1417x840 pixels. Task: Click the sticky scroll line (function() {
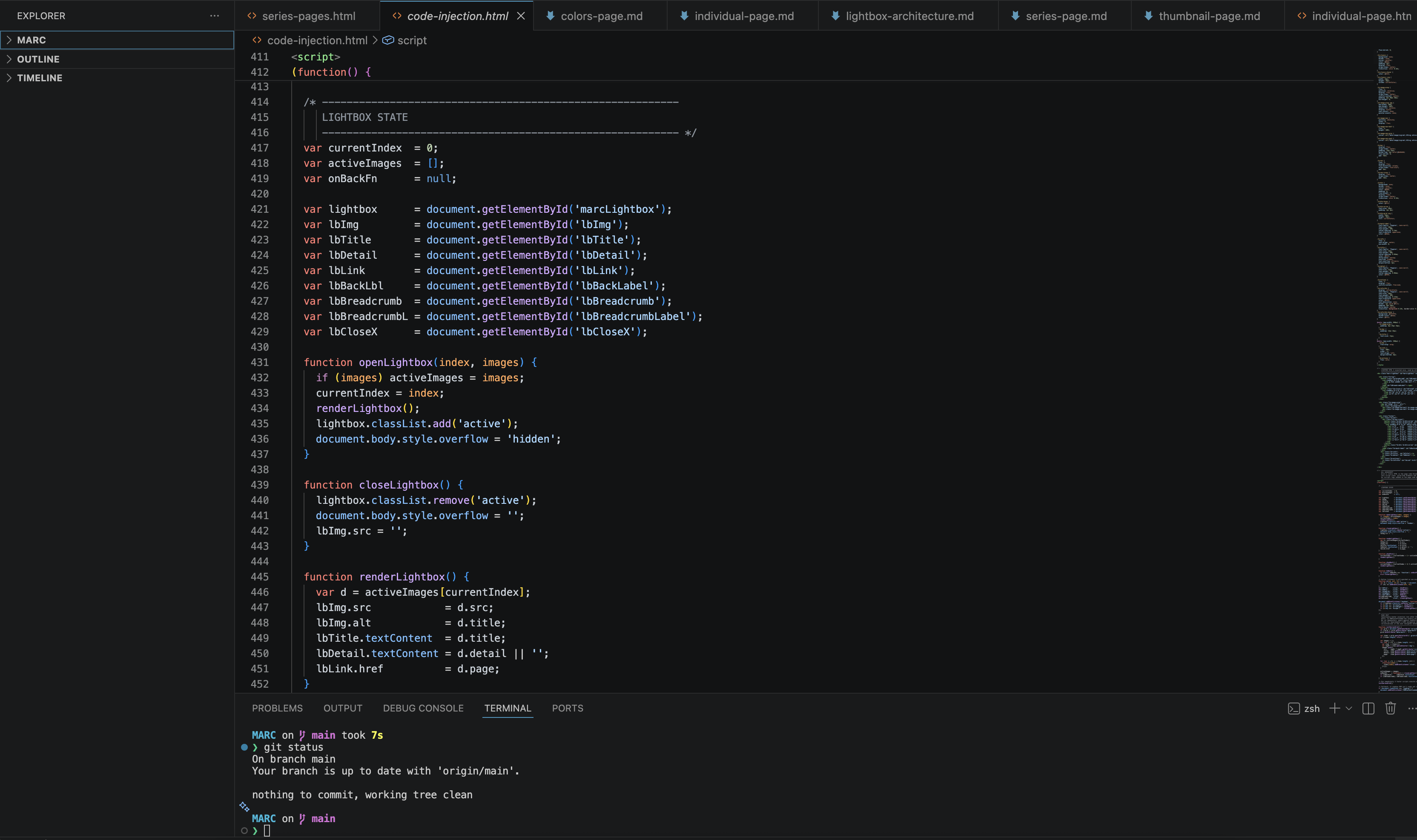[x=331, y=72]
